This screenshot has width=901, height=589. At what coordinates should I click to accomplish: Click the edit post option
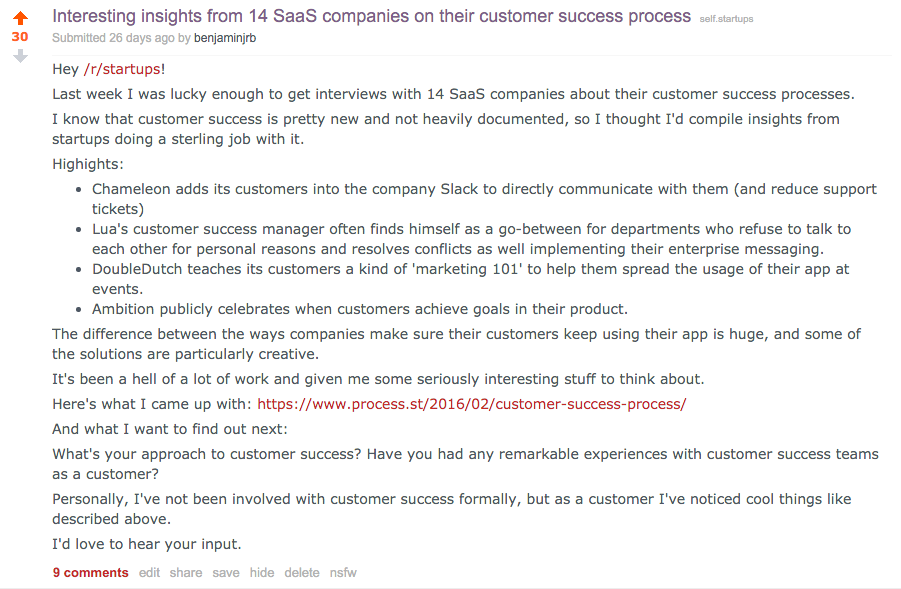pyautogui.click(x=149, y=573)
